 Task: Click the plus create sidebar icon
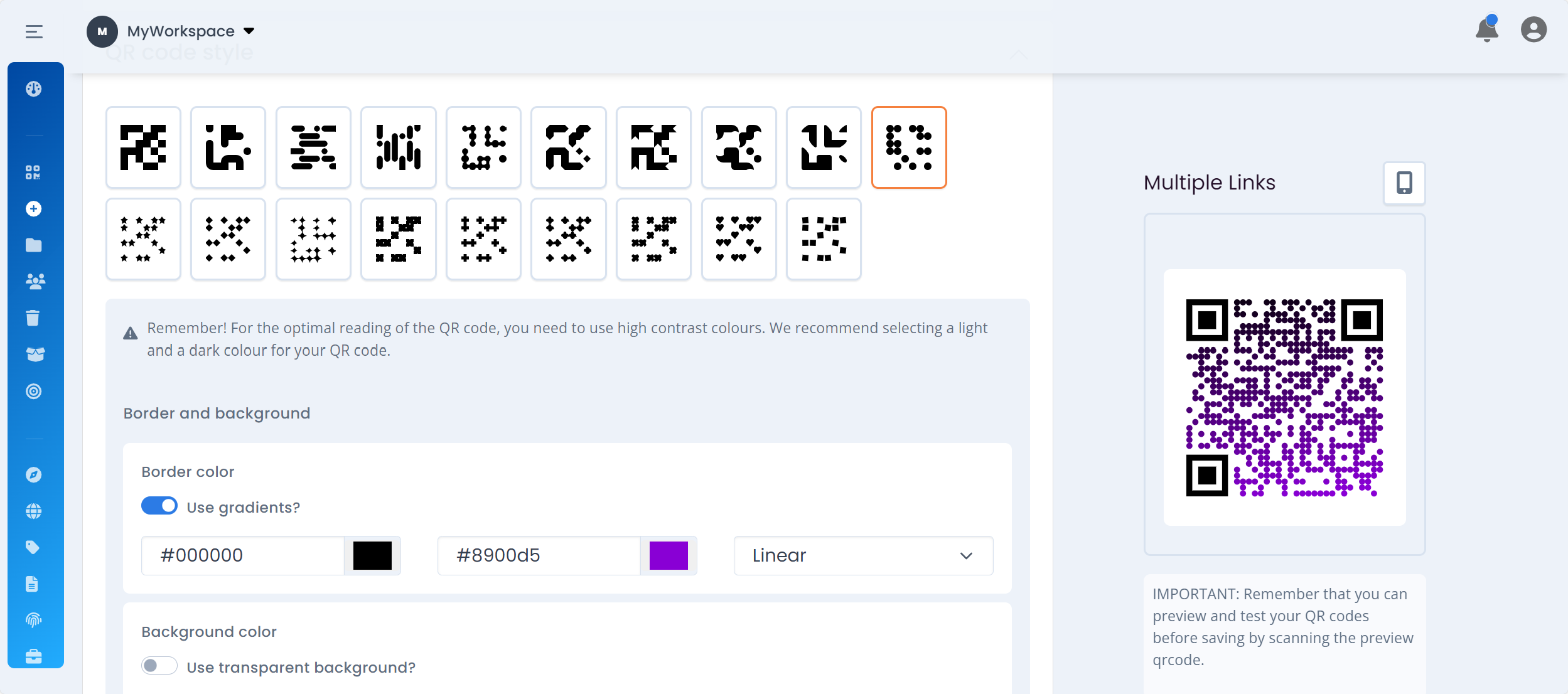(34, 209)
